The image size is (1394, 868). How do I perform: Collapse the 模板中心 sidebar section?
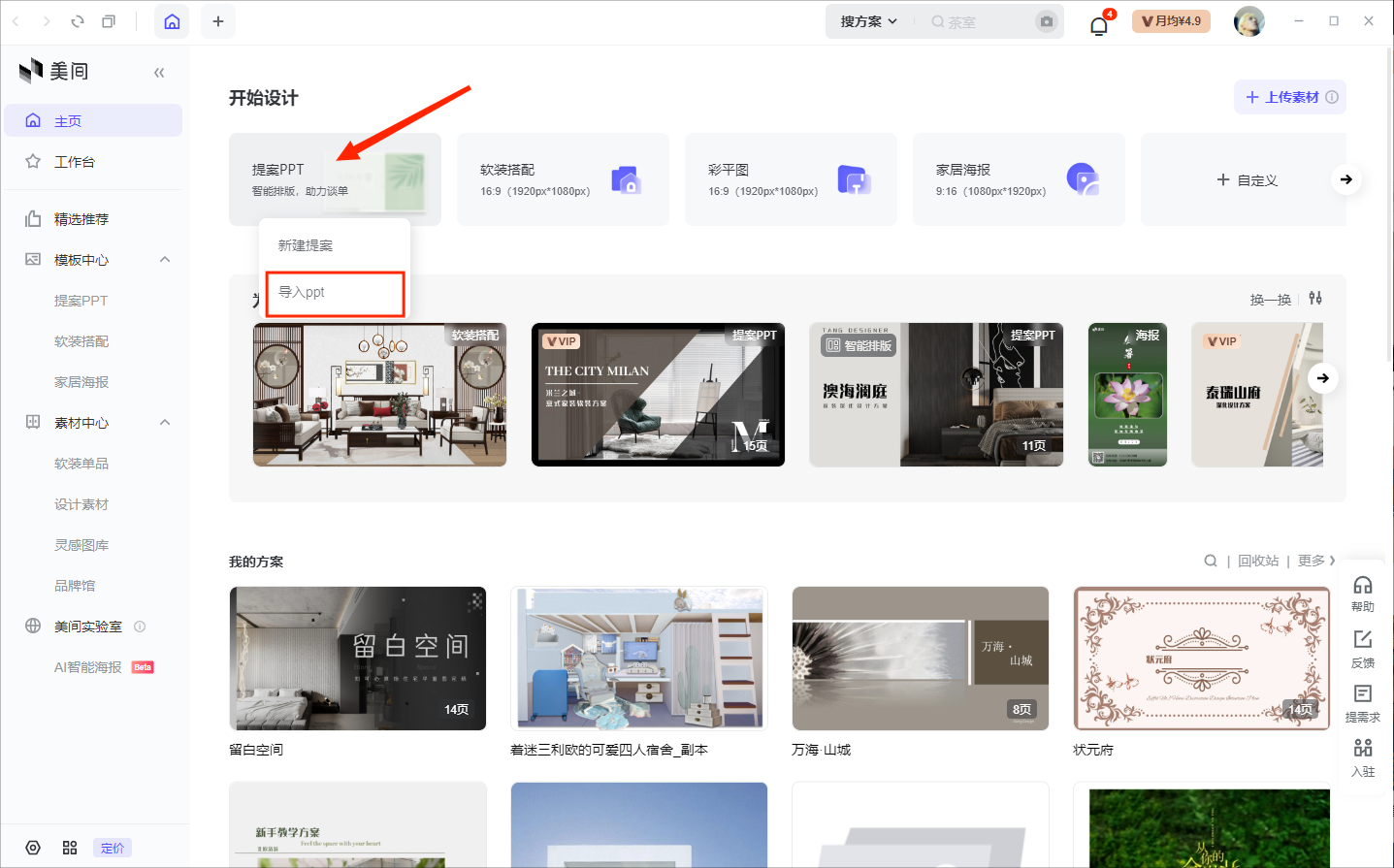pos(165,259)
